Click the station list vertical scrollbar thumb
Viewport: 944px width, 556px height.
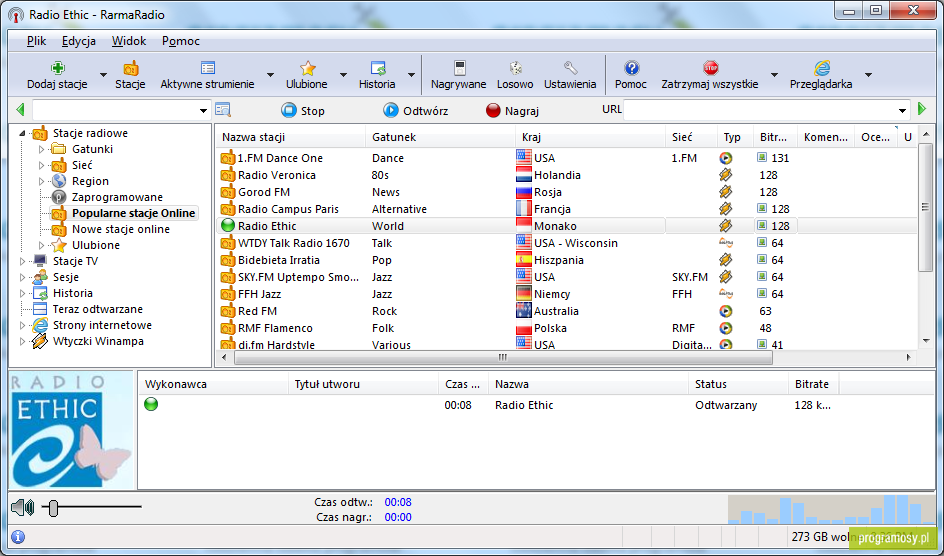pyautogui.click(x=925, y=208)
